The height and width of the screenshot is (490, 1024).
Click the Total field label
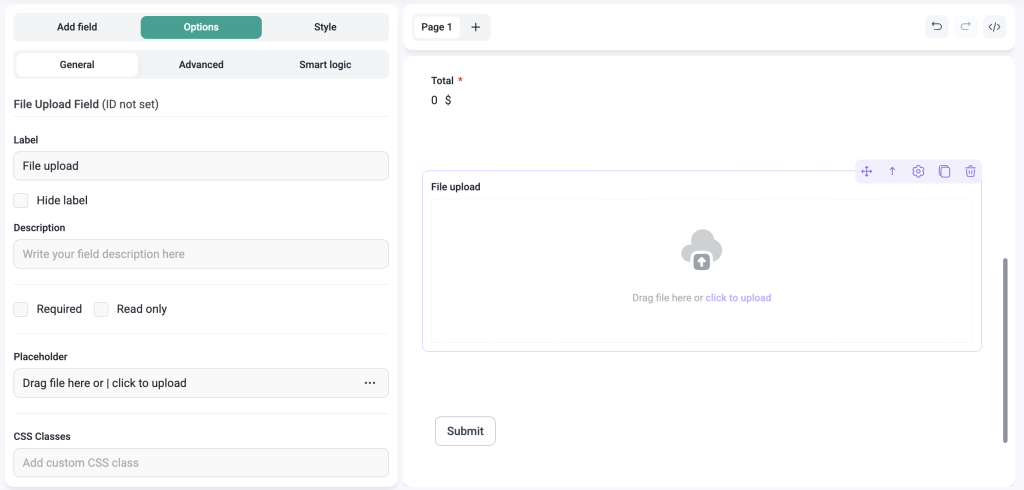point(442,80)
